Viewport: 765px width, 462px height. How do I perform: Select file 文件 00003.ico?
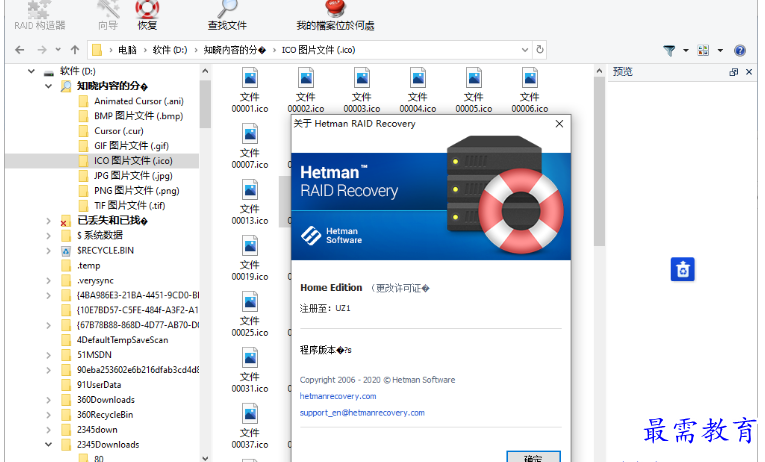[x=362, y=90]
